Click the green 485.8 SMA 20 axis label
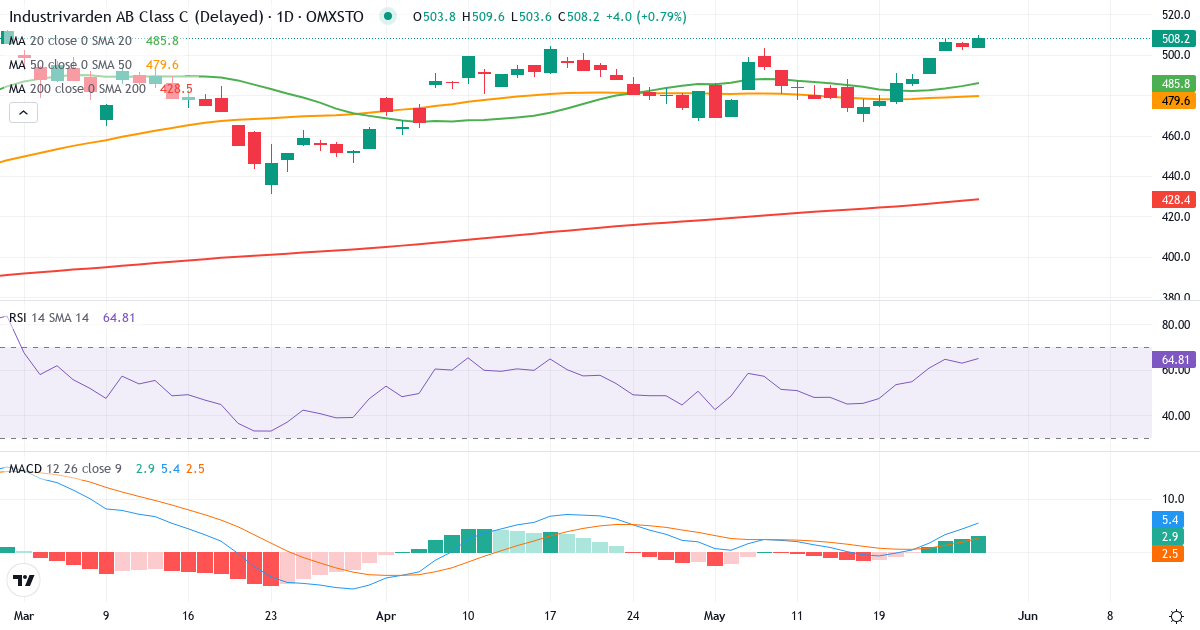The height and width of the screenshot is (630, 1200). pos(1175,84)
